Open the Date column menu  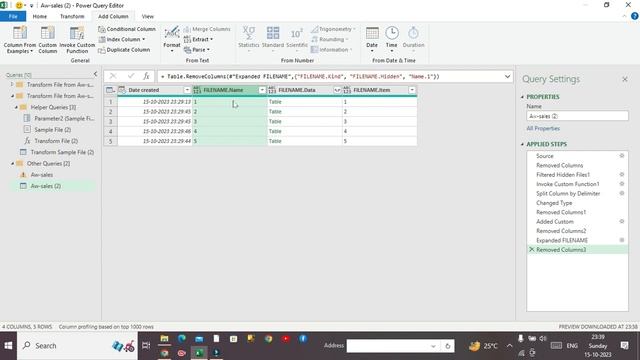click(x=372, y=39)
